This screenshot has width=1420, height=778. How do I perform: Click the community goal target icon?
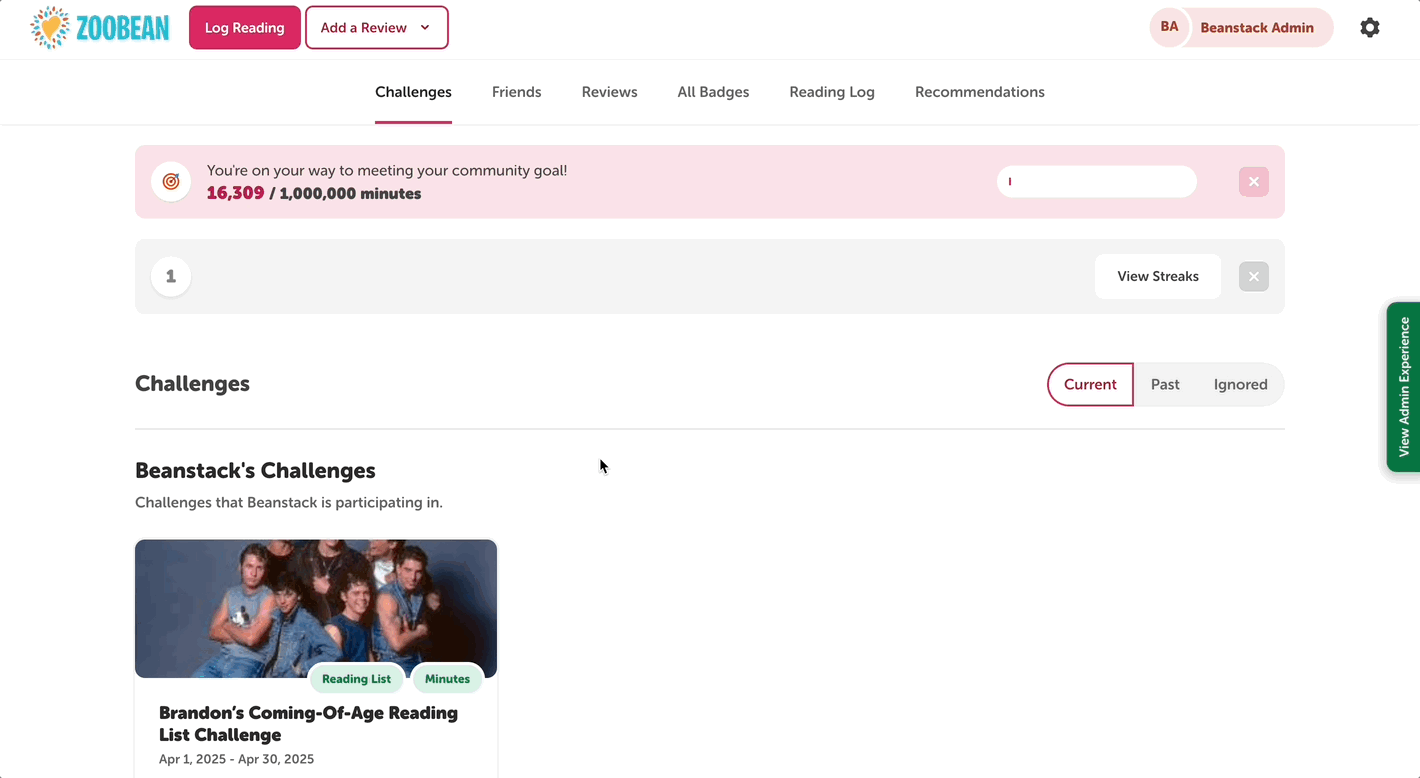pyautogui.click(x=170, y=181)
